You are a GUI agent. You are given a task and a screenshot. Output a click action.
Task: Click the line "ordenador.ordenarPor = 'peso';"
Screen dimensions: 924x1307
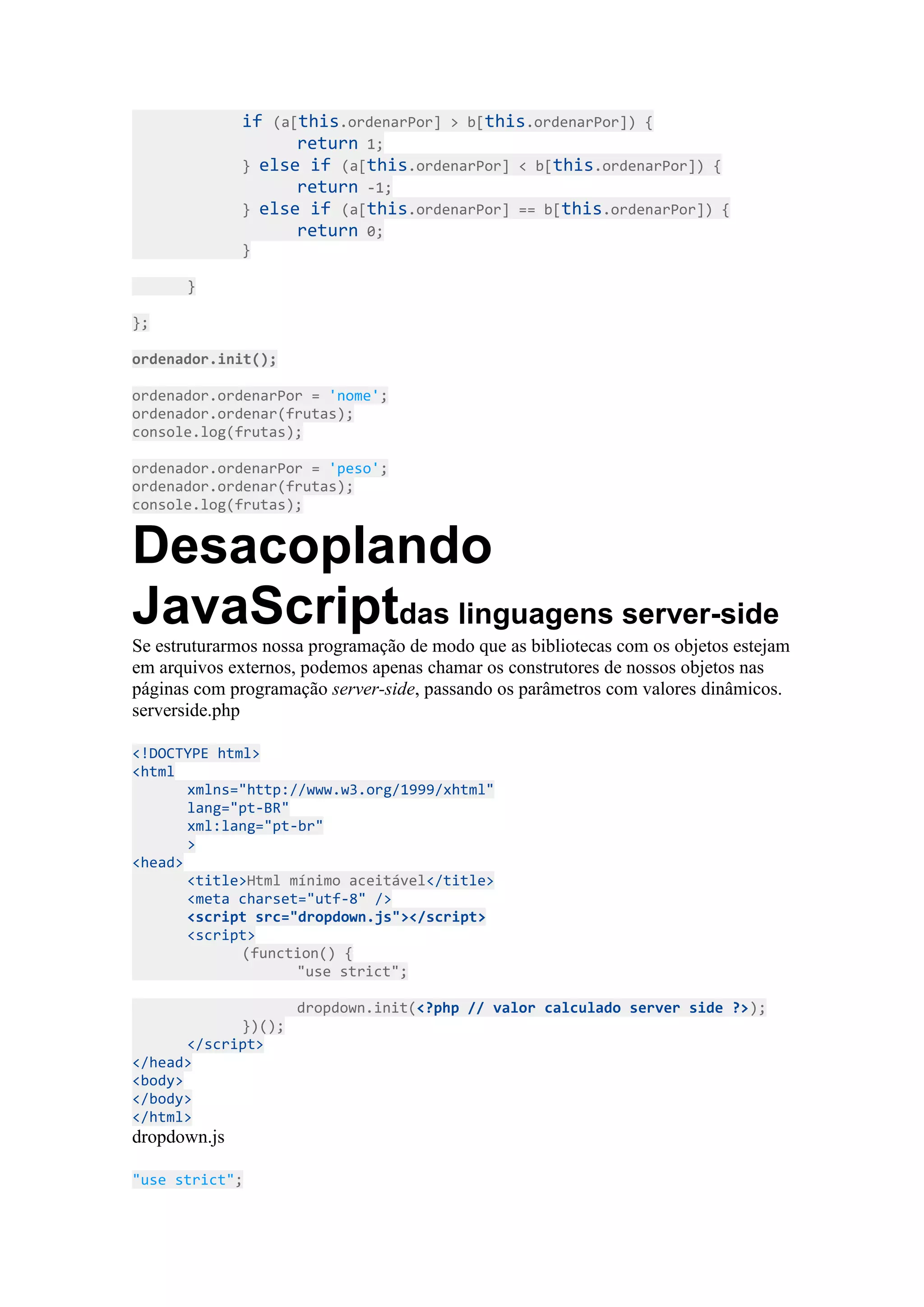tap(260, 468)
